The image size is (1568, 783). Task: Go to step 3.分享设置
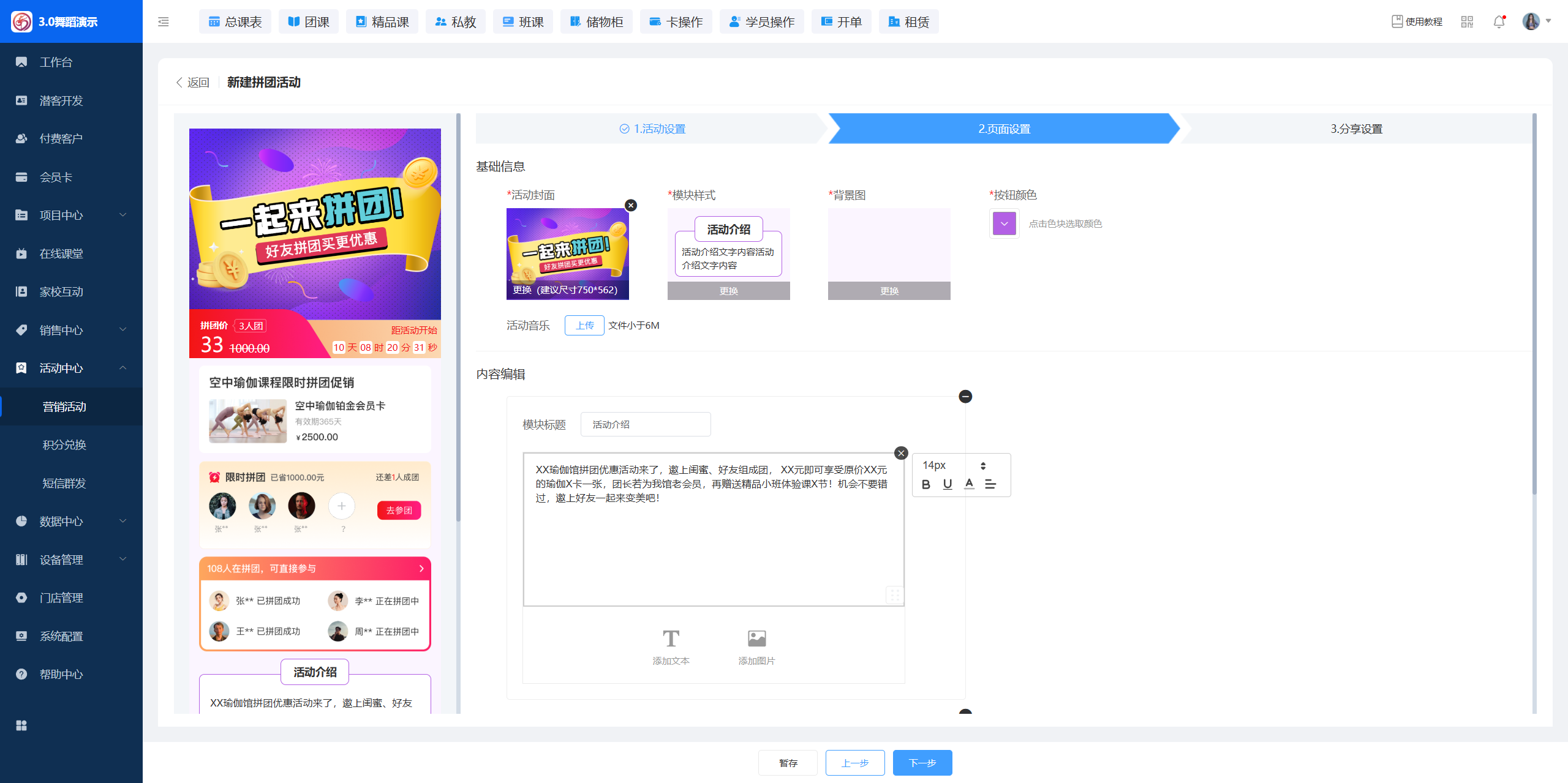point(1356,129)
